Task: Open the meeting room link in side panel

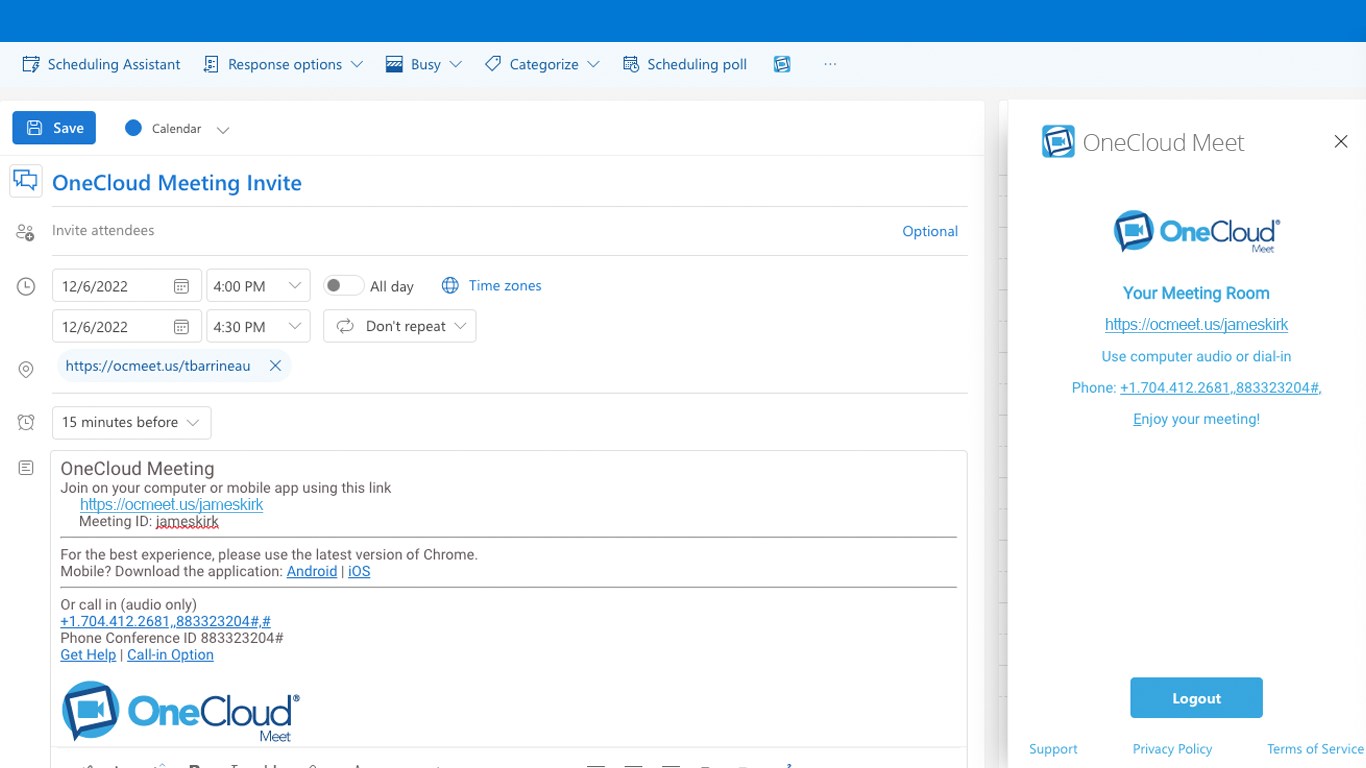Action: (x=1196, y=325)
